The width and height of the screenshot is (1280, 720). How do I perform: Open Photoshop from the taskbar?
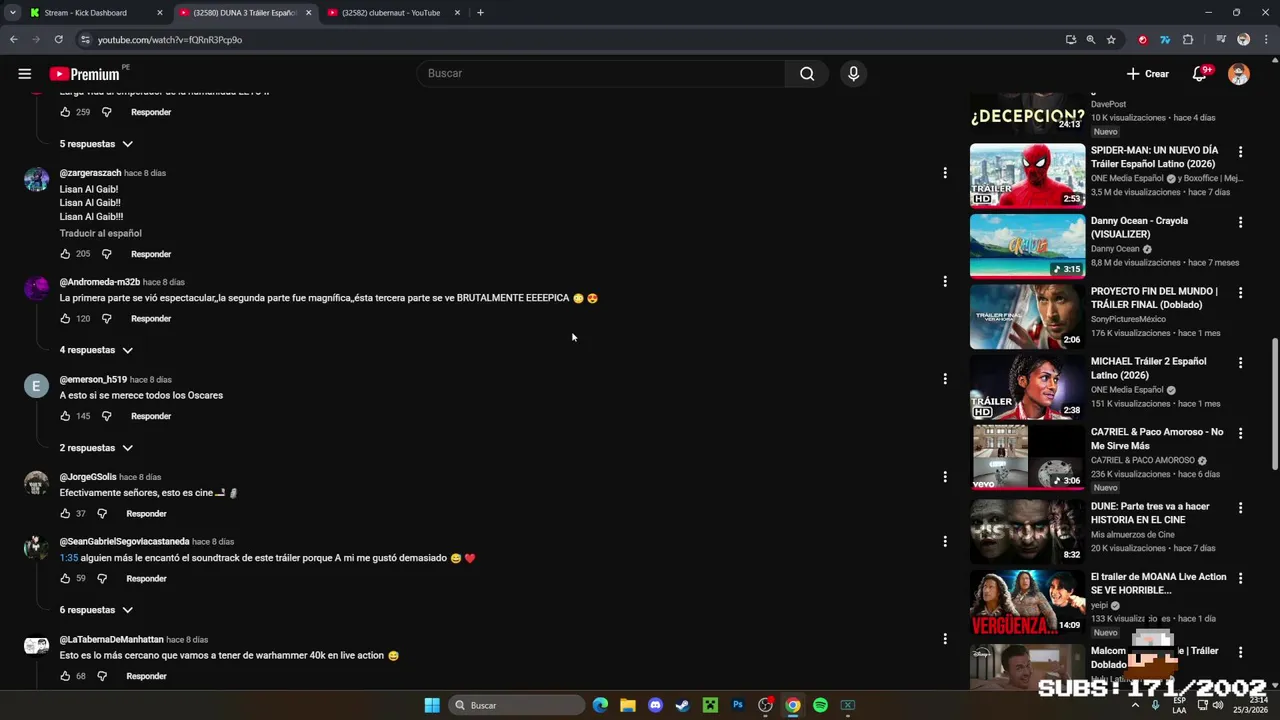coord(738,705)
